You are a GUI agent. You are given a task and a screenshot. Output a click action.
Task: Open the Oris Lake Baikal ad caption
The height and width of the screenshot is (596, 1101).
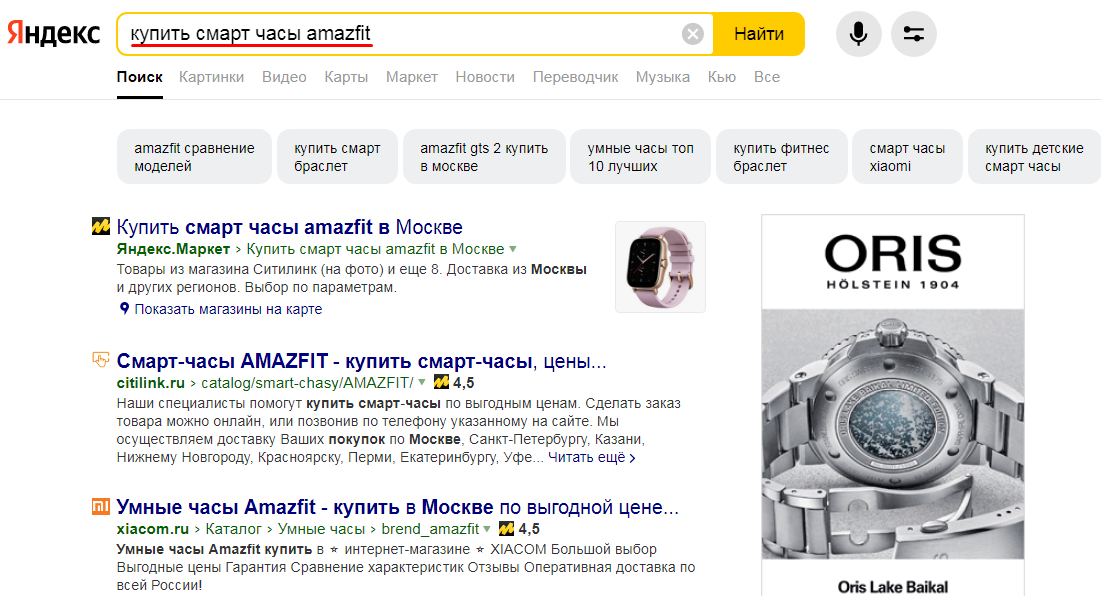pos(892,586)
